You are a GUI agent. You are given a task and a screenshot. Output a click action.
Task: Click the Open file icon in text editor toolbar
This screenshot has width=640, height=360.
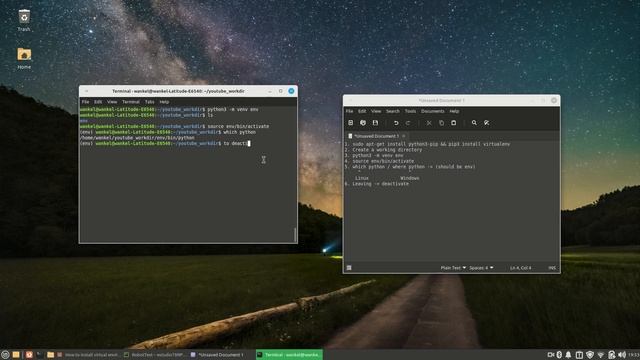(x=363, y=122)
